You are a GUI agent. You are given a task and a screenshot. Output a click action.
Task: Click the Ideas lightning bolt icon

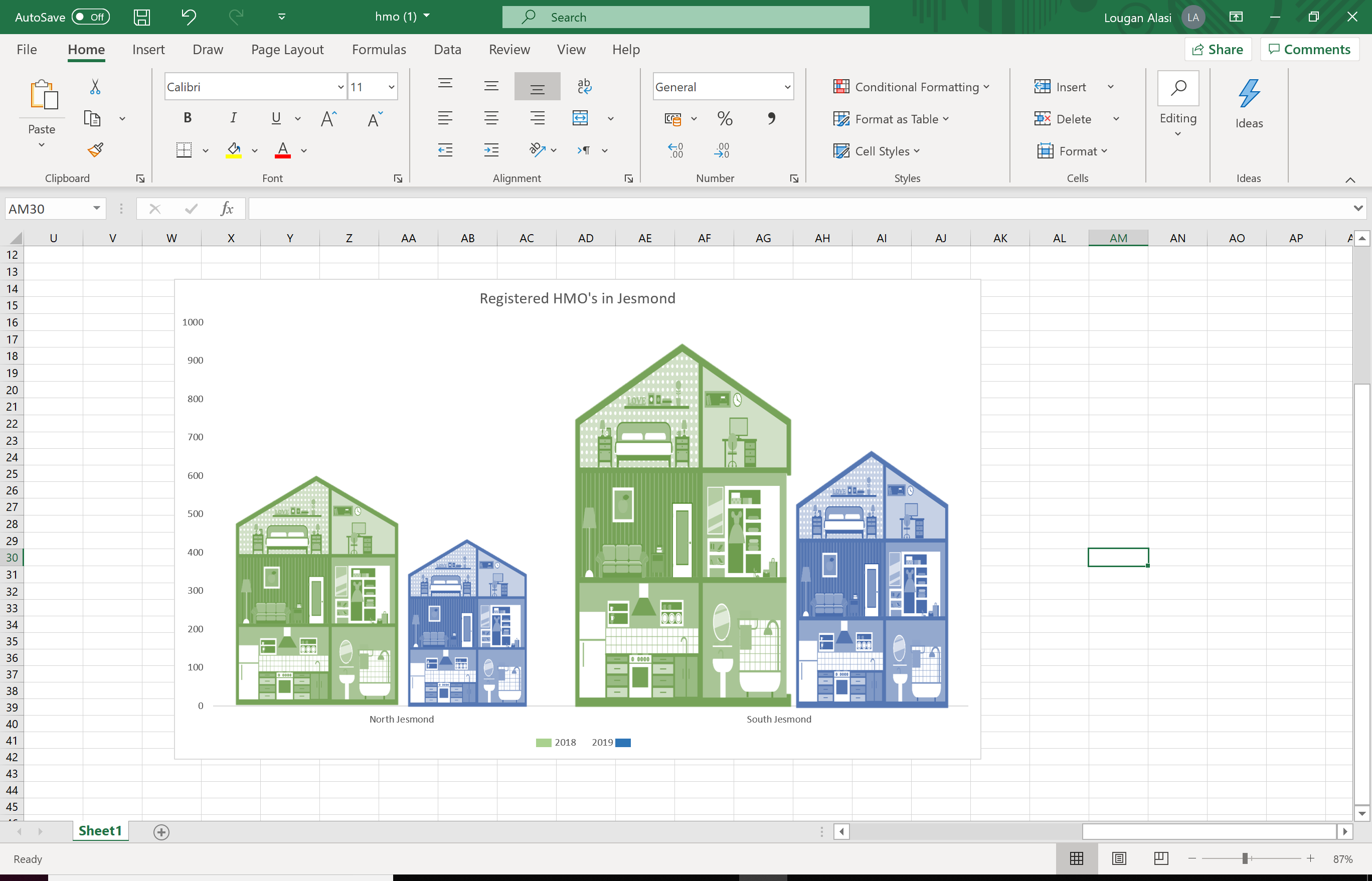coord(1249,94)
